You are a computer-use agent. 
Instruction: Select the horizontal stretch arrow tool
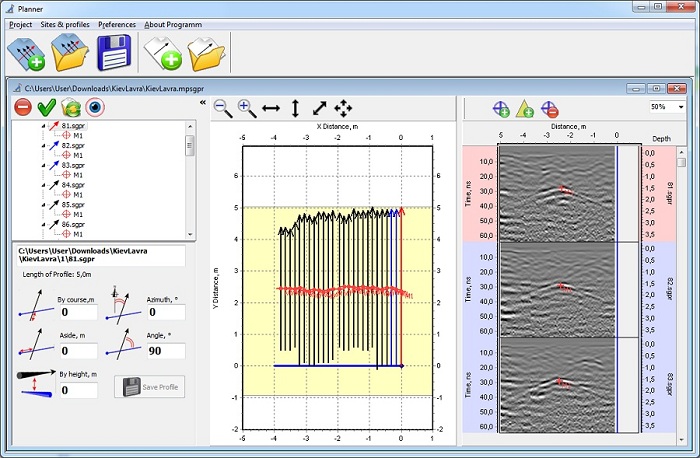click(271, 108)
